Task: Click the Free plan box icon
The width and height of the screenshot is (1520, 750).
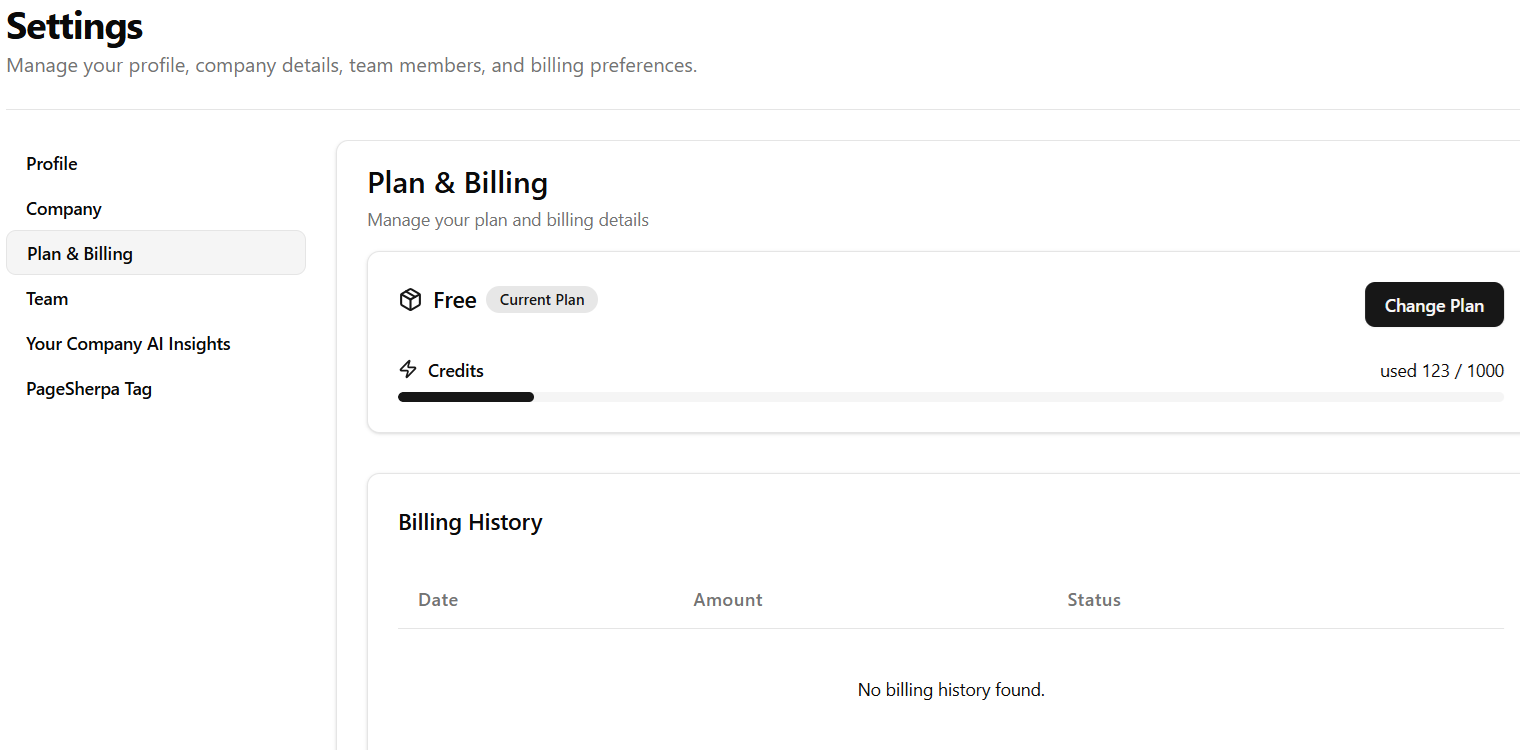Action: tap(410, 300)
